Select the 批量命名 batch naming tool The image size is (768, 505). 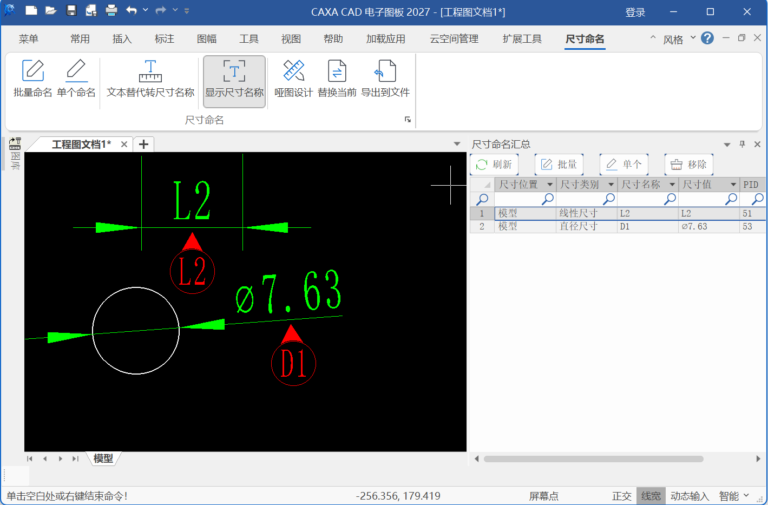33,78
